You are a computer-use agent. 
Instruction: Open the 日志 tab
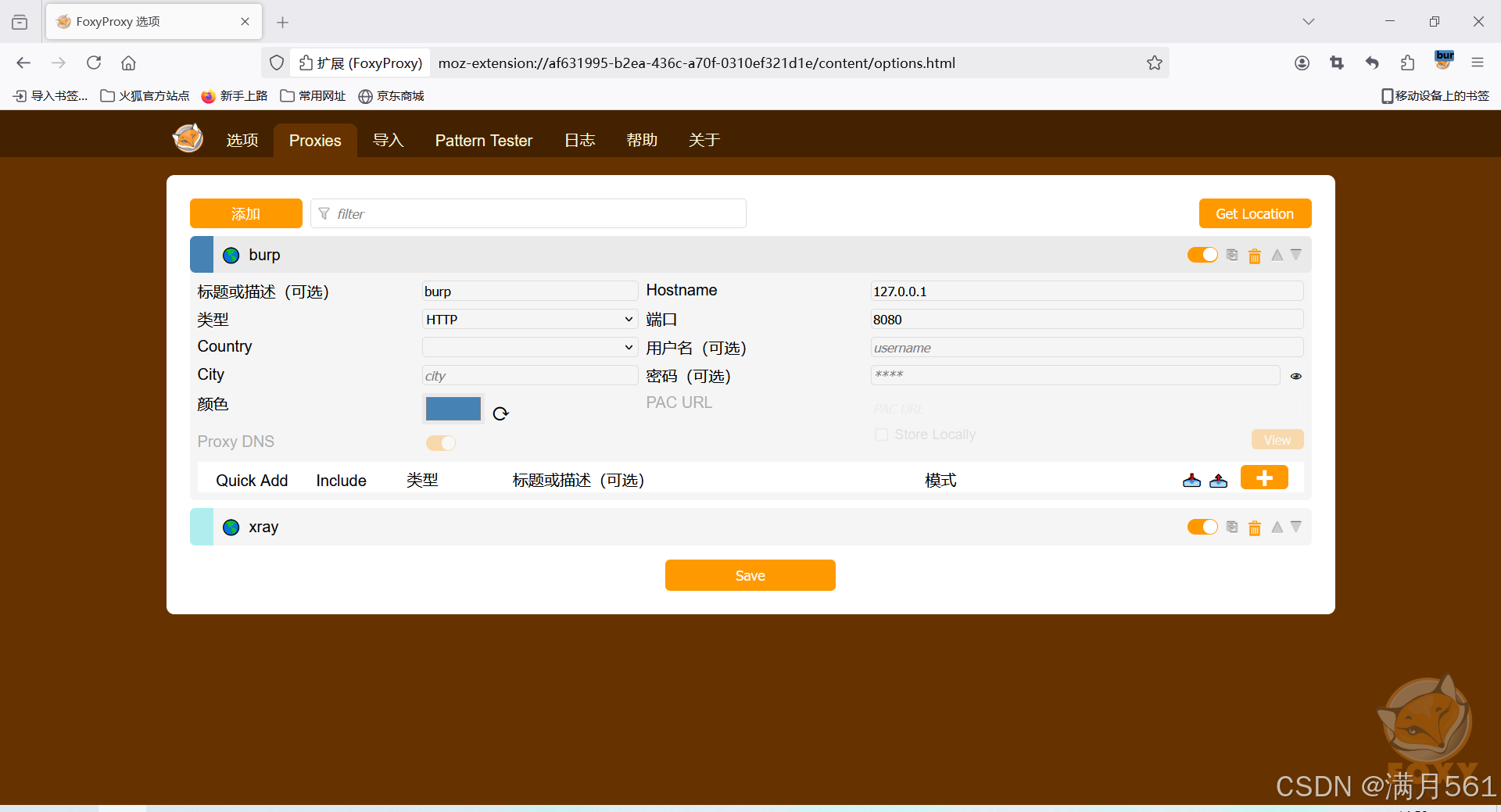(579, 140)
